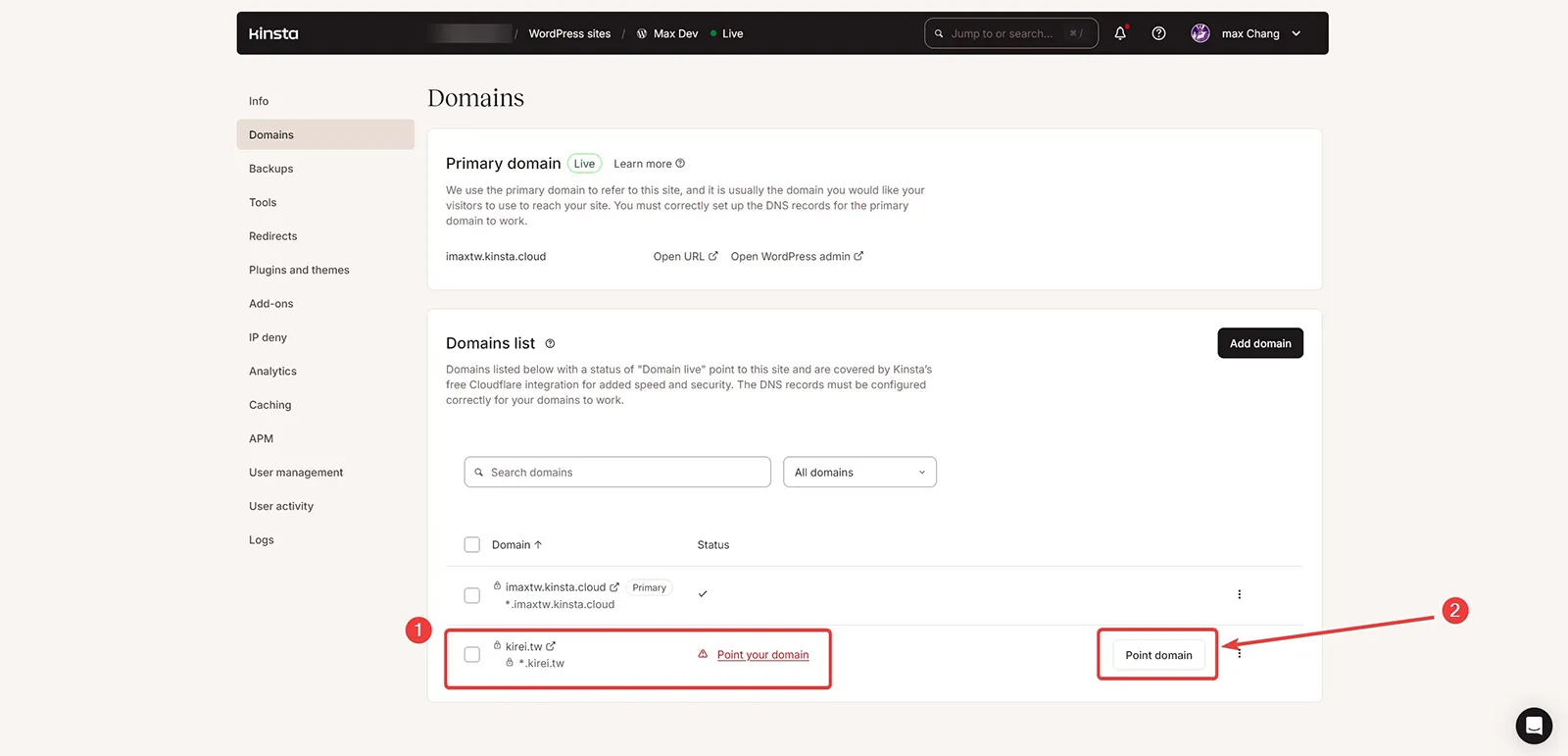1568x756 pixels.
Task: Go to WordPress sites breadcrumb
Action: 569,33
